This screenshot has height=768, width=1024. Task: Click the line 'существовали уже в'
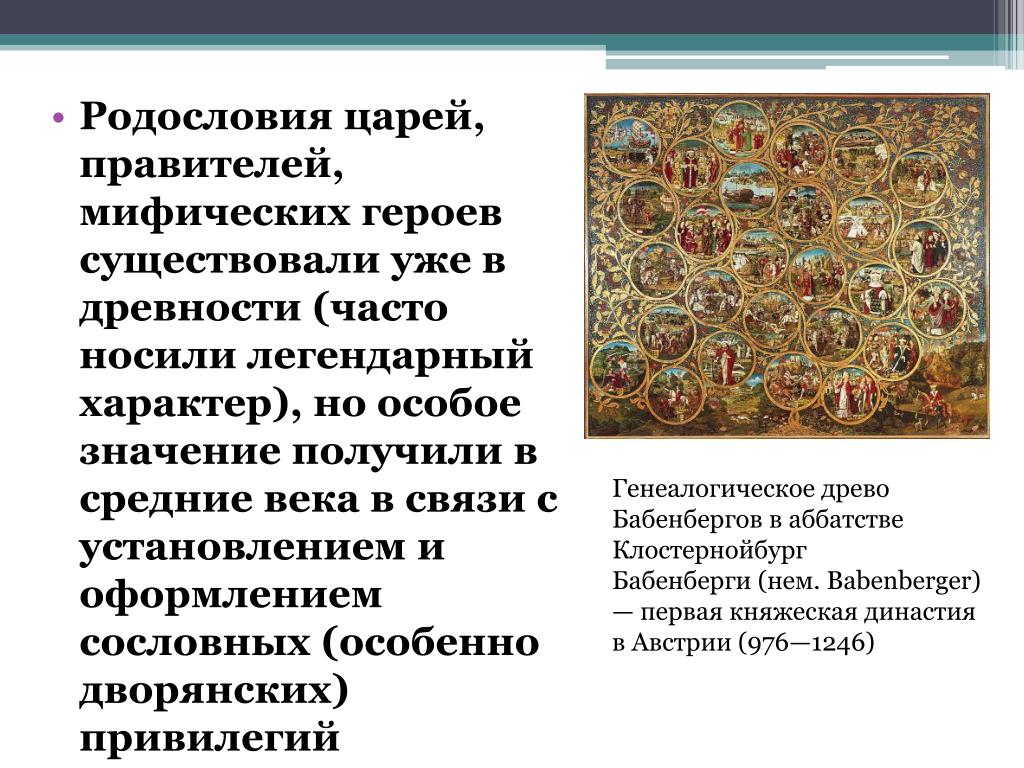[293, 260]
